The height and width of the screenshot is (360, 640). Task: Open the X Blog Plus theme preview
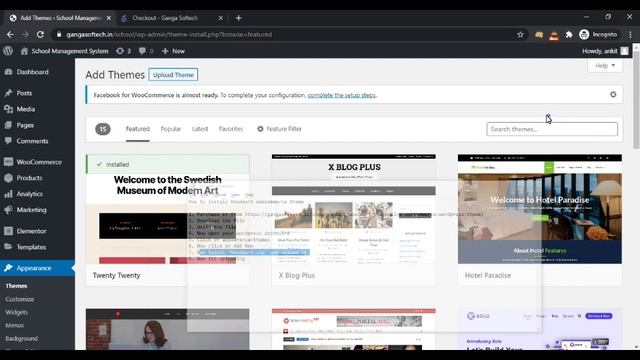pyautogui.click(x=353, y=209)
